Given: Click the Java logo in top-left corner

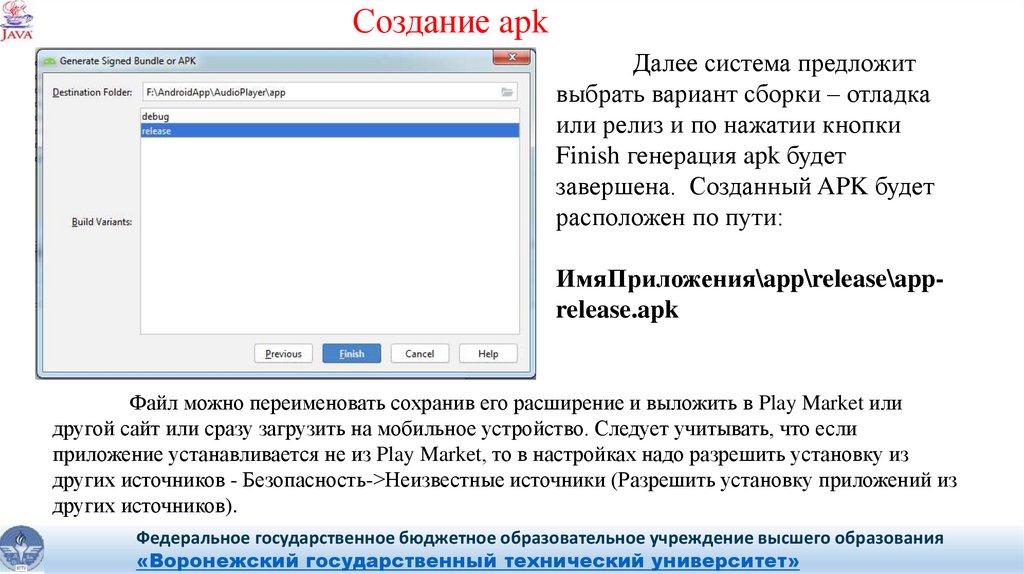Looking at the screenshot, I should (x=17, y=21).
